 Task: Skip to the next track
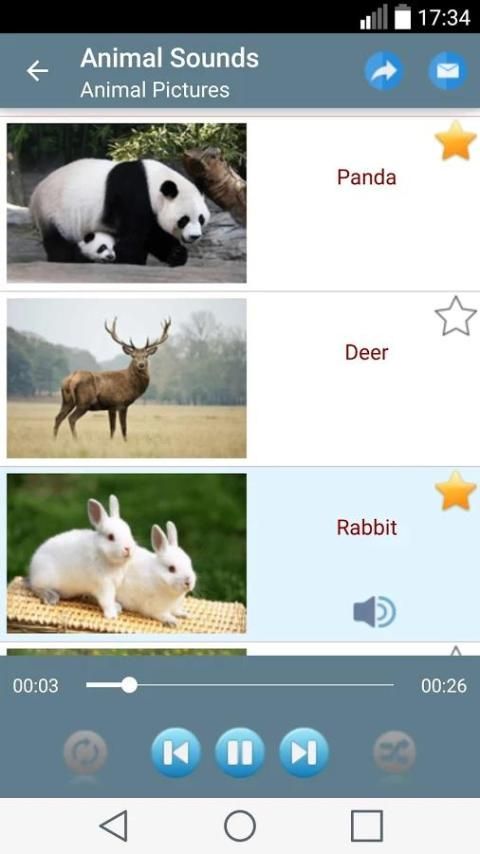coord(304,752)
